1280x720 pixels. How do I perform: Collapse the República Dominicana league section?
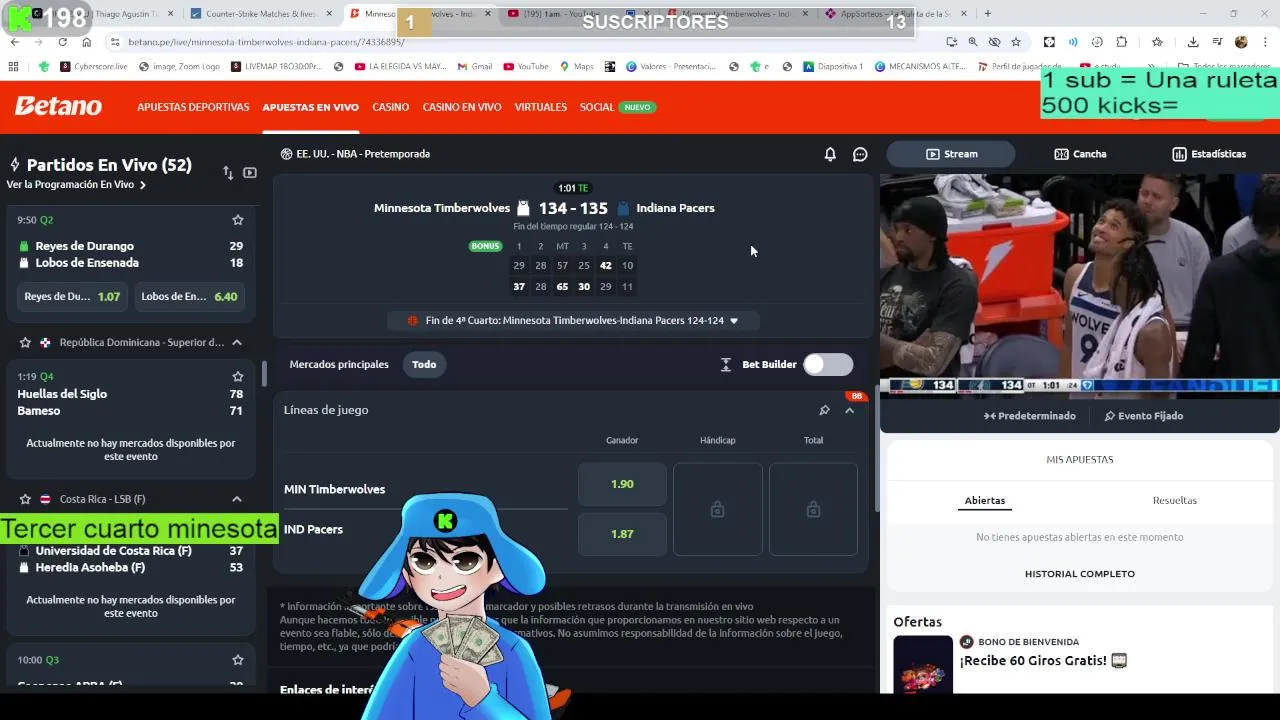tap(237, 343)
